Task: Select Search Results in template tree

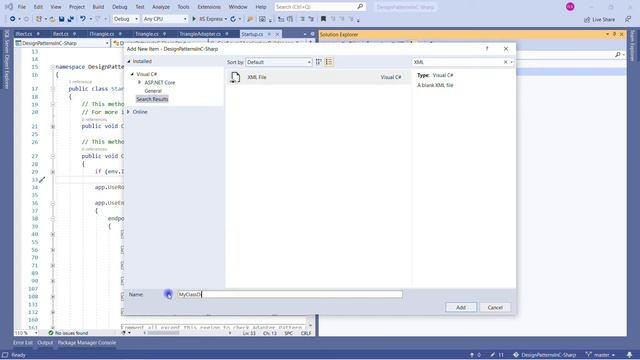Action: pos(152,99)
